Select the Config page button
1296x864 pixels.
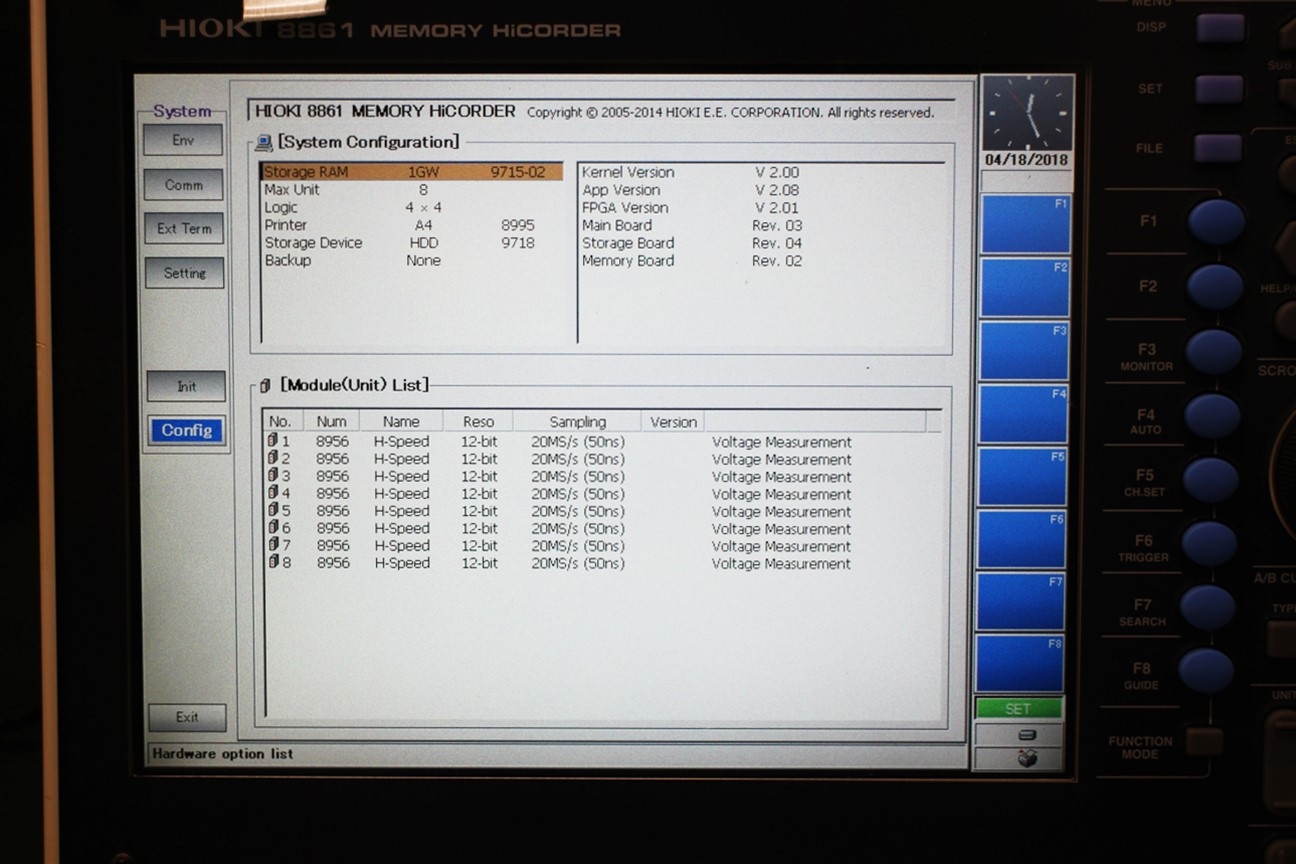[187, 430]
